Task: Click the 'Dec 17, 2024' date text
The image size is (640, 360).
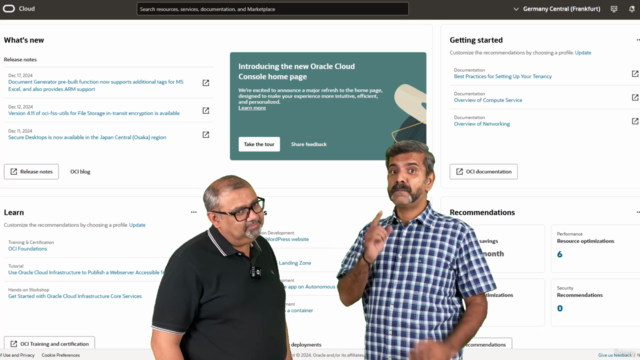Action: pos(20,75)
